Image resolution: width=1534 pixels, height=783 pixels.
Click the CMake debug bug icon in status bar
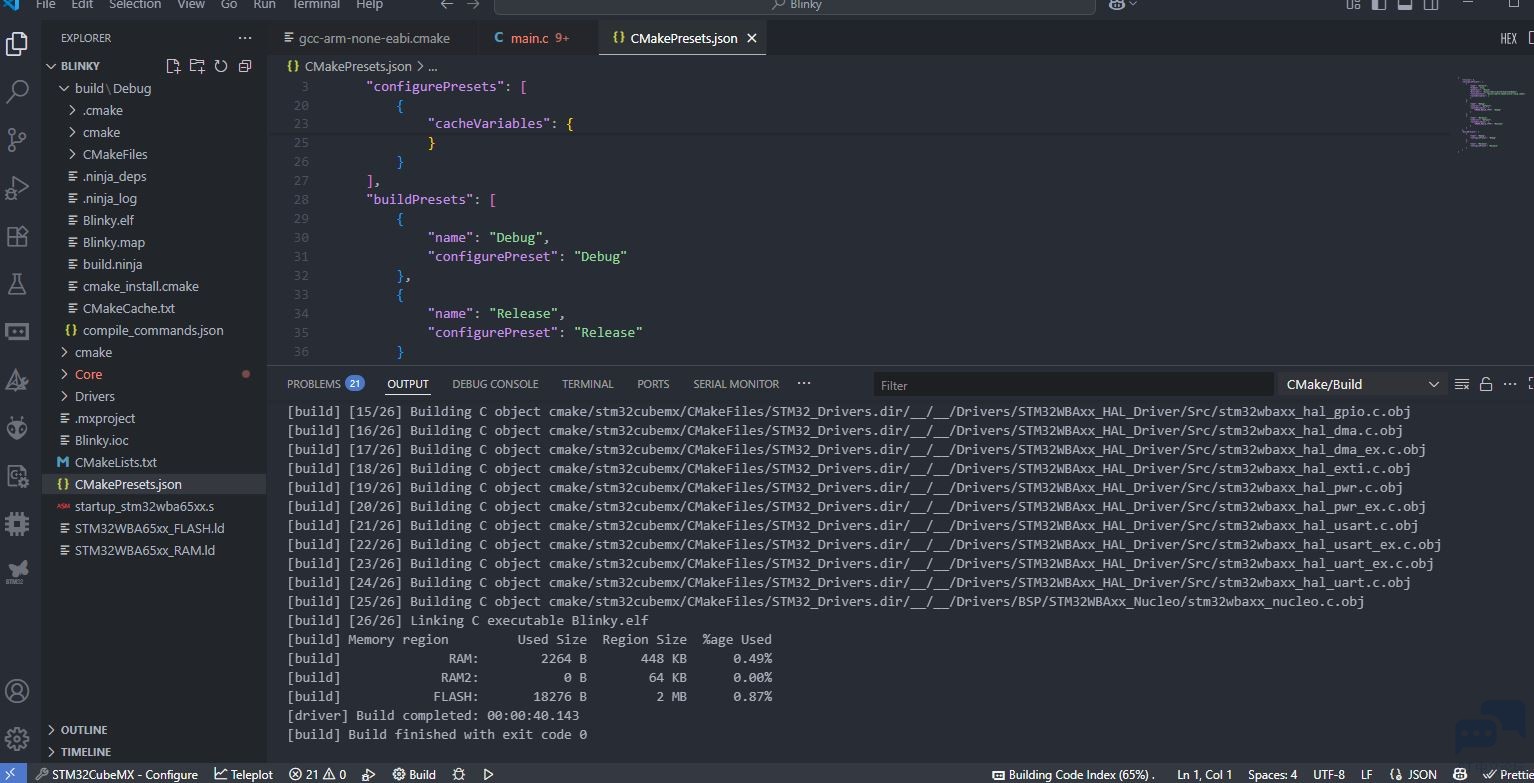(x=459, y=774)
